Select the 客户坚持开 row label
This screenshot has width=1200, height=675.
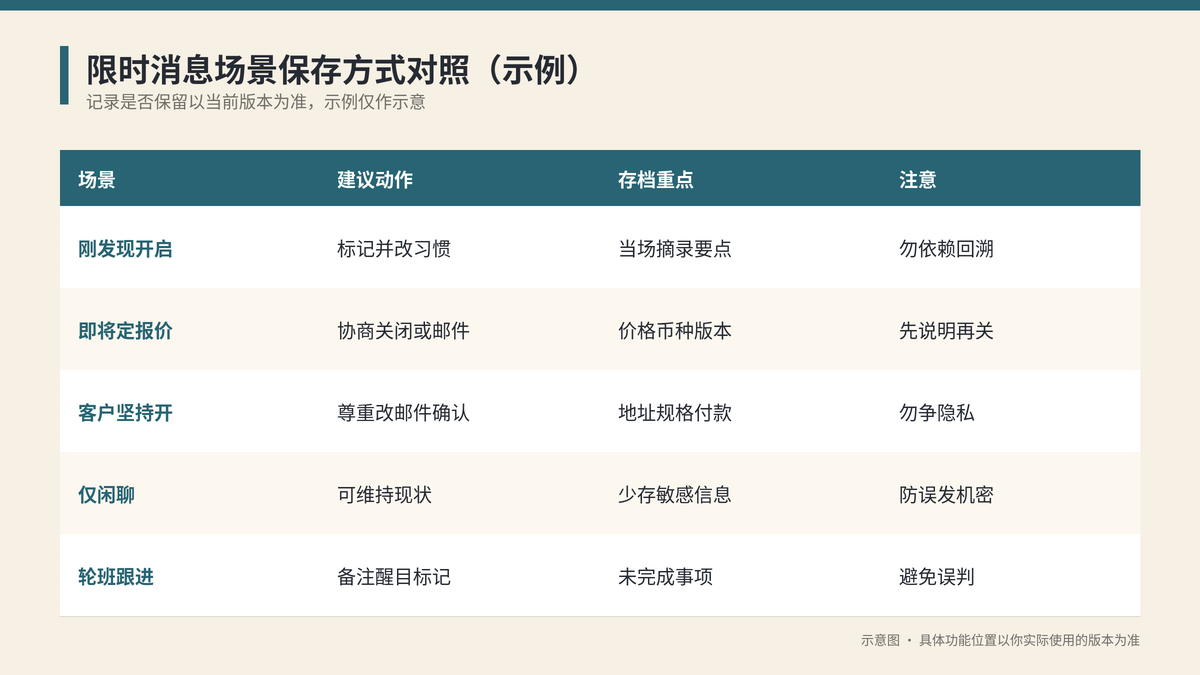(125, 413)
